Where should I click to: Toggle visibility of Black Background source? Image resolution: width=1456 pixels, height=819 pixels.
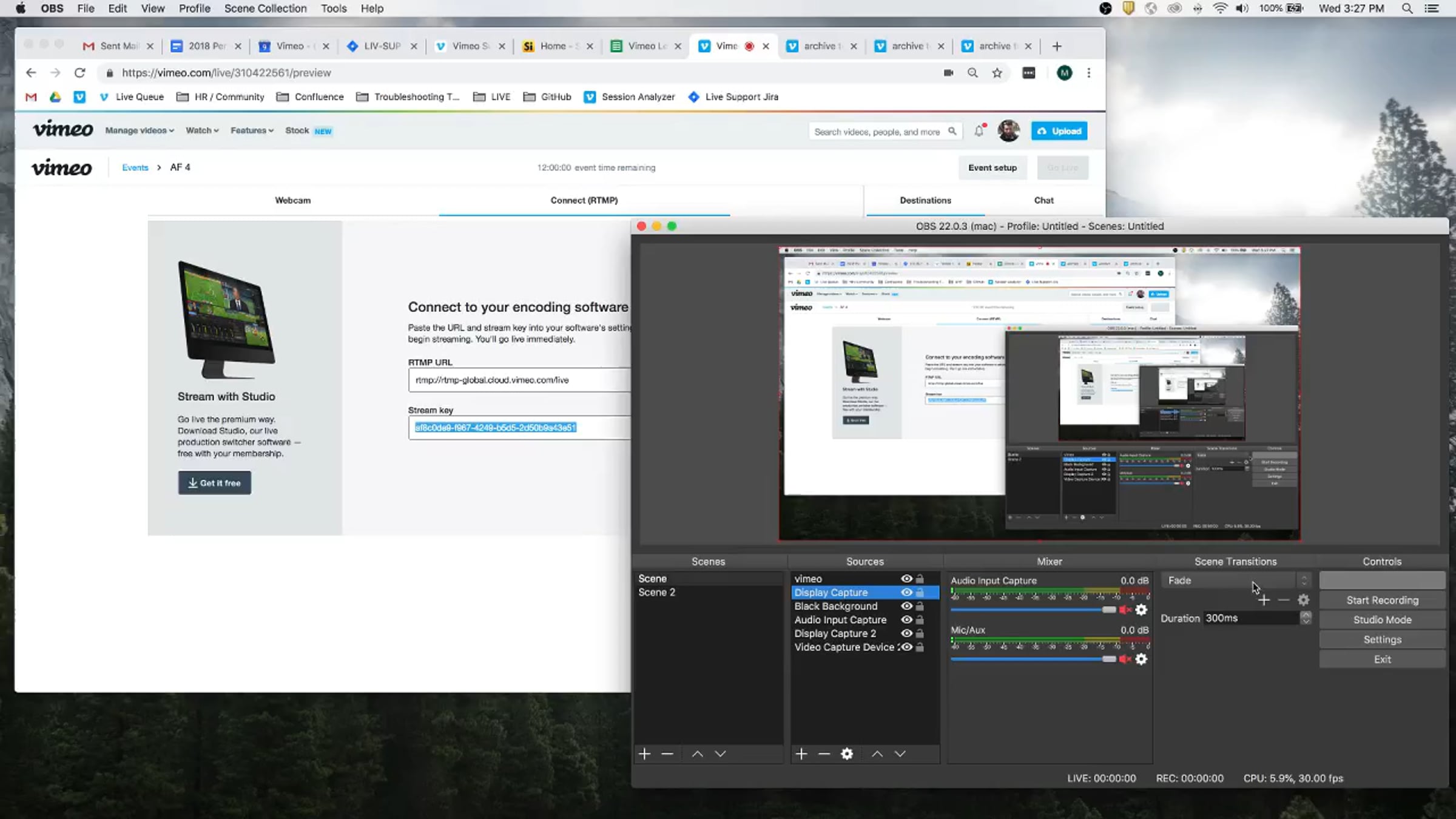(x=906, y=606)
